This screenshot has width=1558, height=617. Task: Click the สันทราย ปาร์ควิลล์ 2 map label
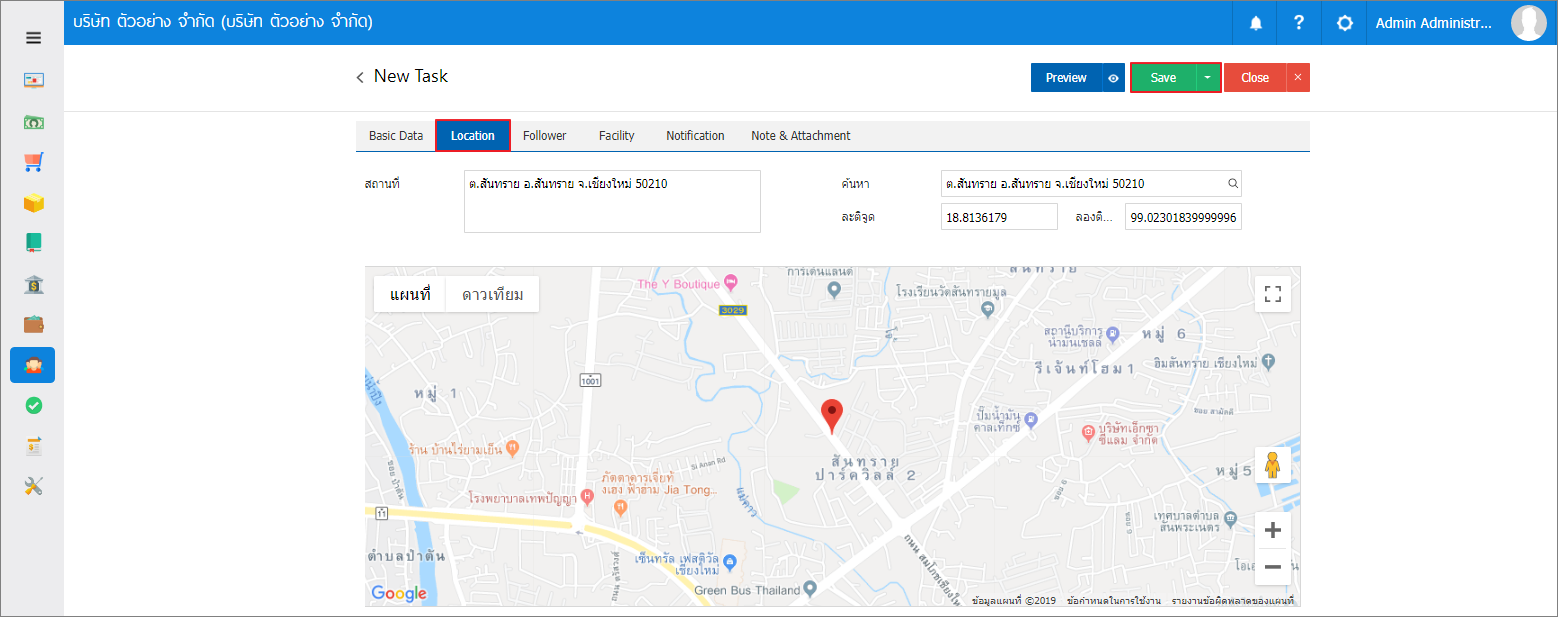(865, 467)
